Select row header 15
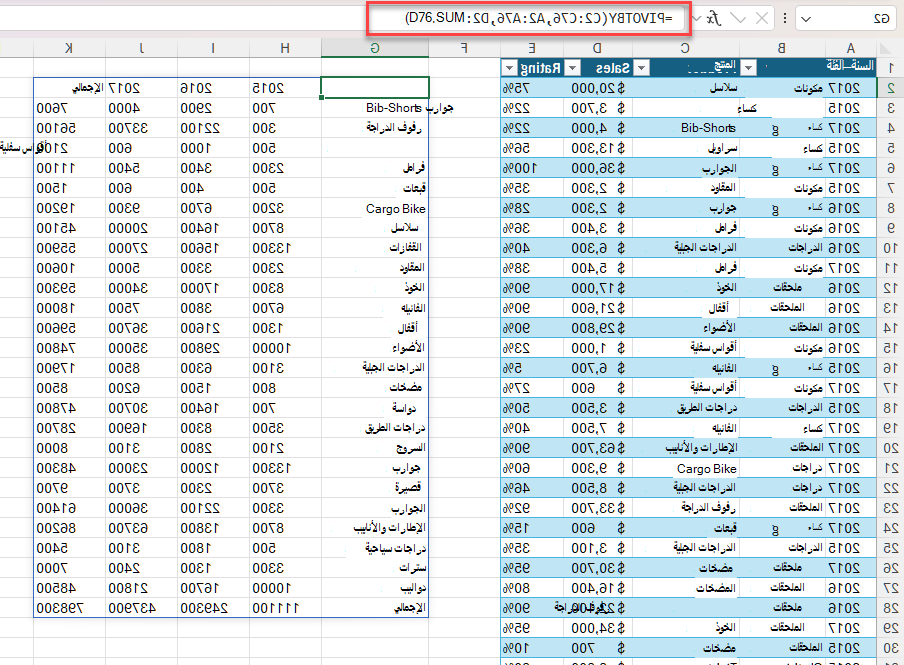The height and width of the screenshot is (665, 904). pyautogui.click(x=891, y=348)
